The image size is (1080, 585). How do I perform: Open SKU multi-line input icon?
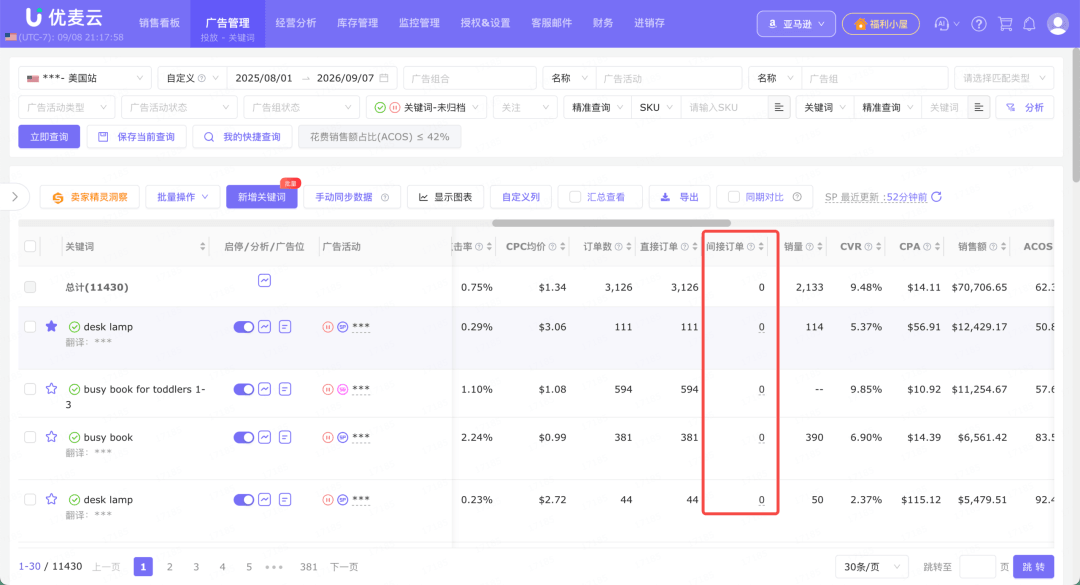[x=778, y=107]
